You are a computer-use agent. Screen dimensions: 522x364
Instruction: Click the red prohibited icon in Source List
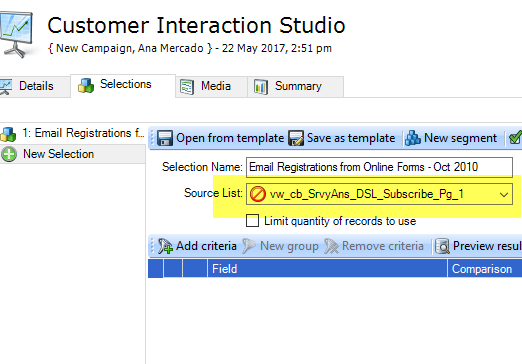pyautogui.click(x=258, y=194)
